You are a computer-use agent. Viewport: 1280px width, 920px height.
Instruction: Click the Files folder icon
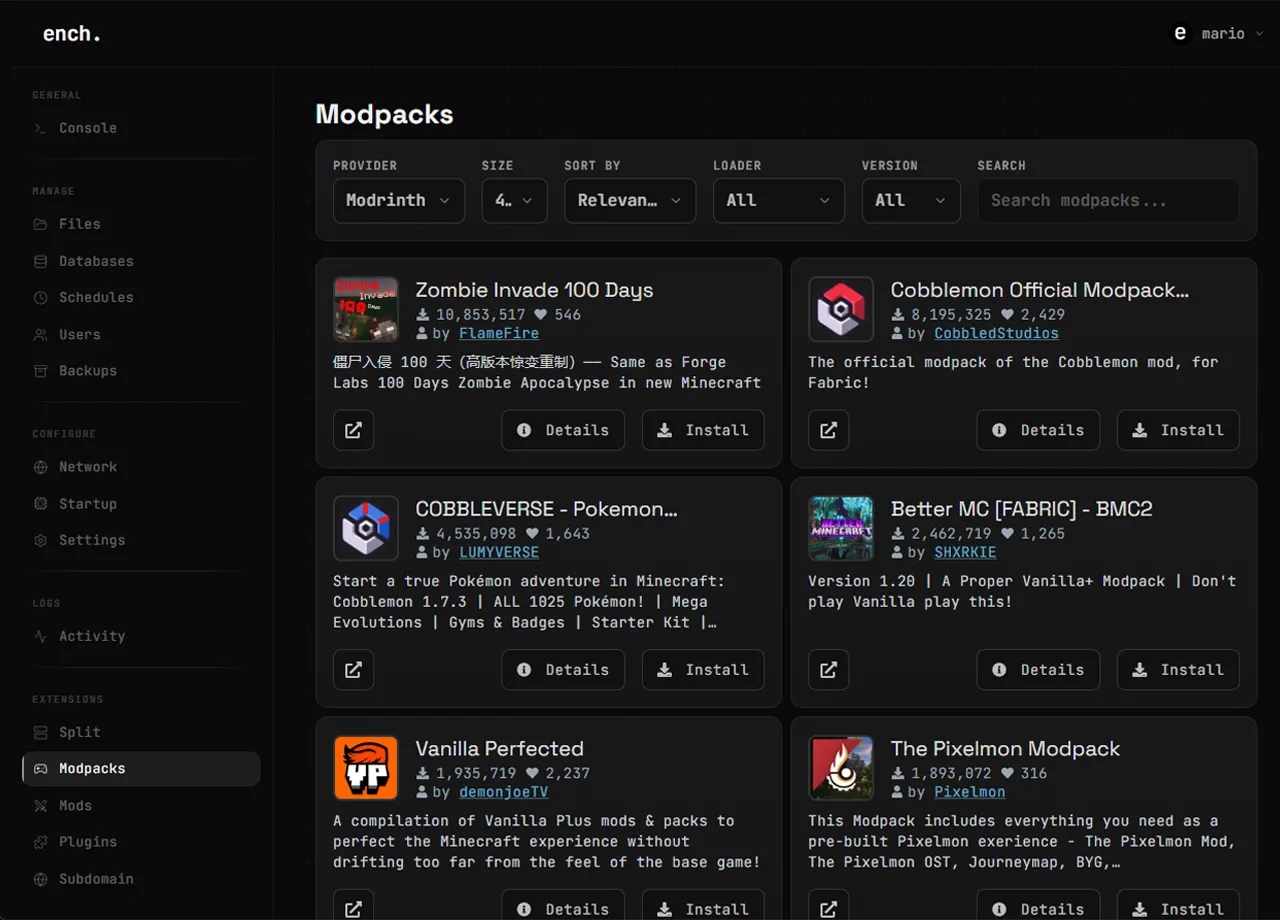40,224
